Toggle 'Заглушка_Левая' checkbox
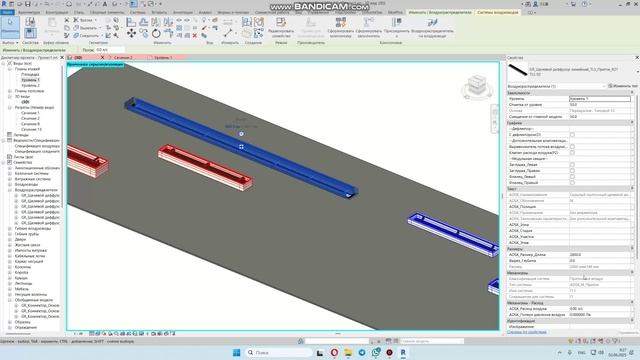The height and width of the screenshot is (360, 640). point(572,165)
